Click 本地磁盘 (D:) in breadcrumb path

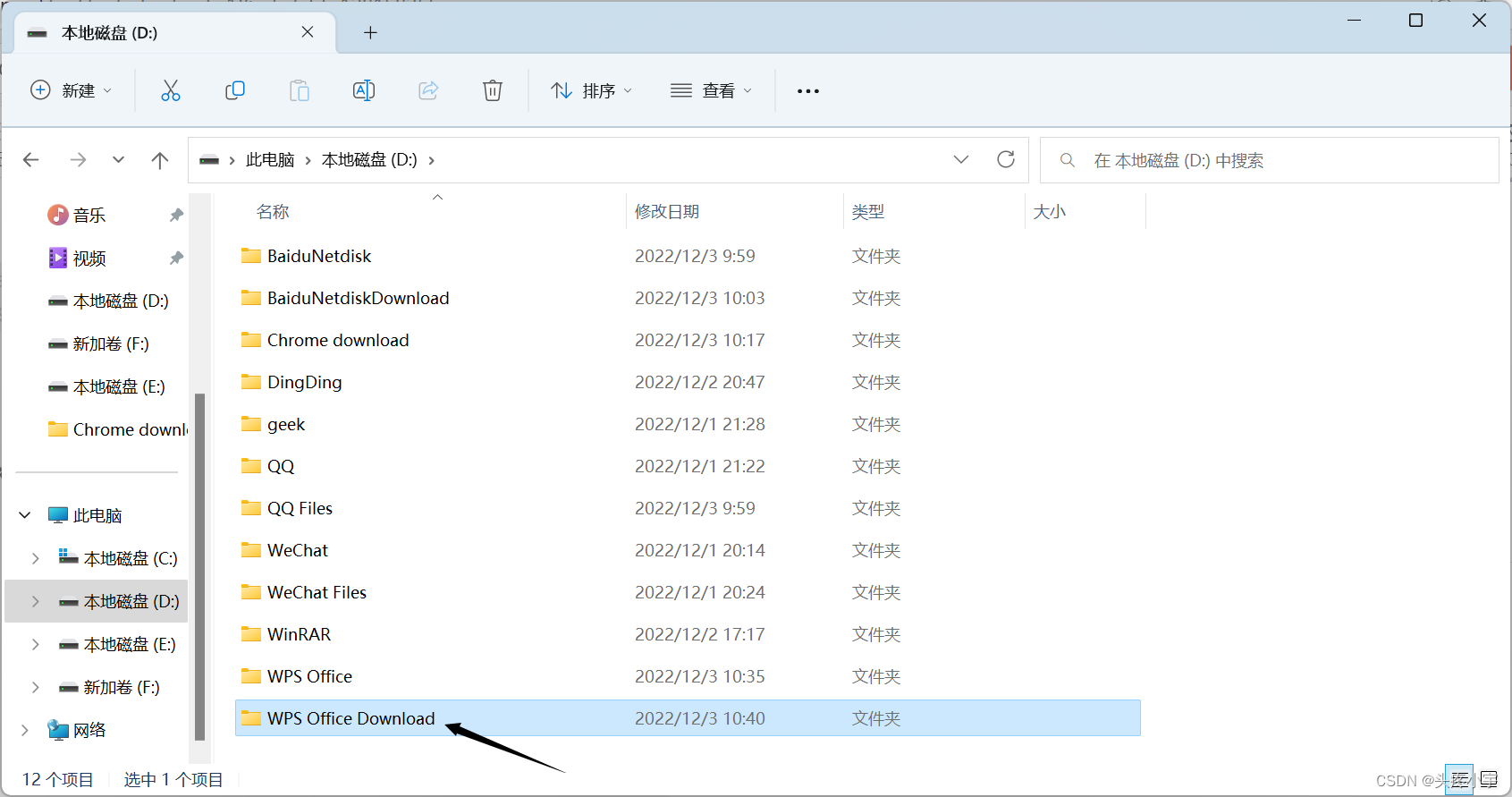[x=369, y=160]
